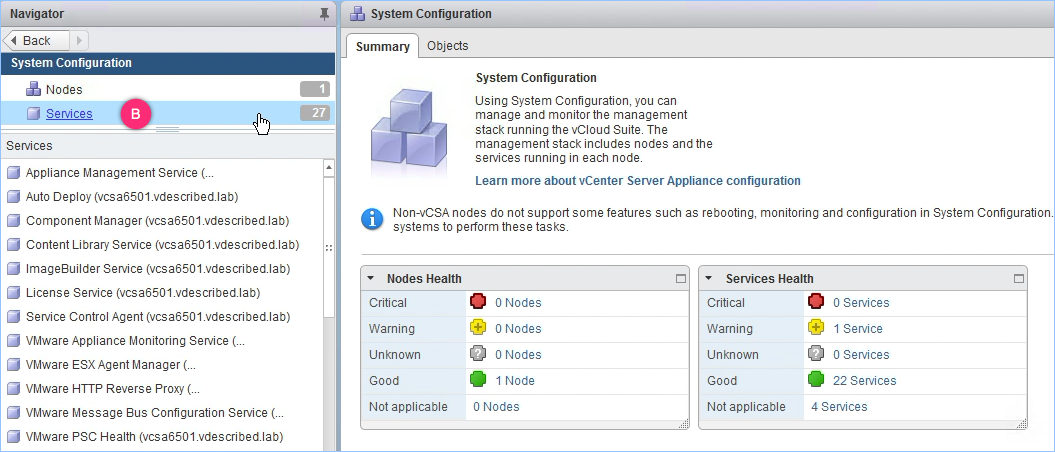This screenshot has width=1055, height=452.
Task: Click the large System Configuration cubes image
Action: [x=409, y=128]
